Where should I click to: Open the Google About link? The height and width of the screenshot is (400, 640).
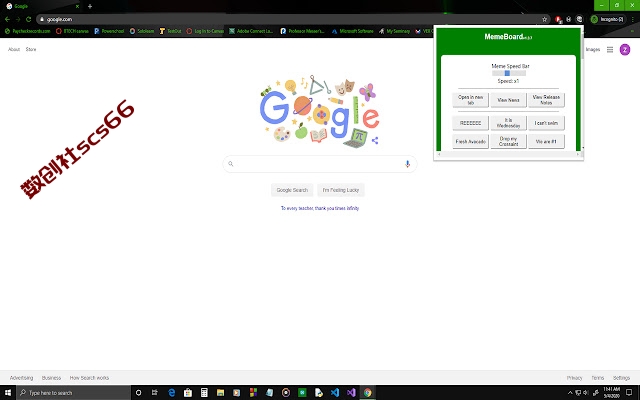coord(14,49)
